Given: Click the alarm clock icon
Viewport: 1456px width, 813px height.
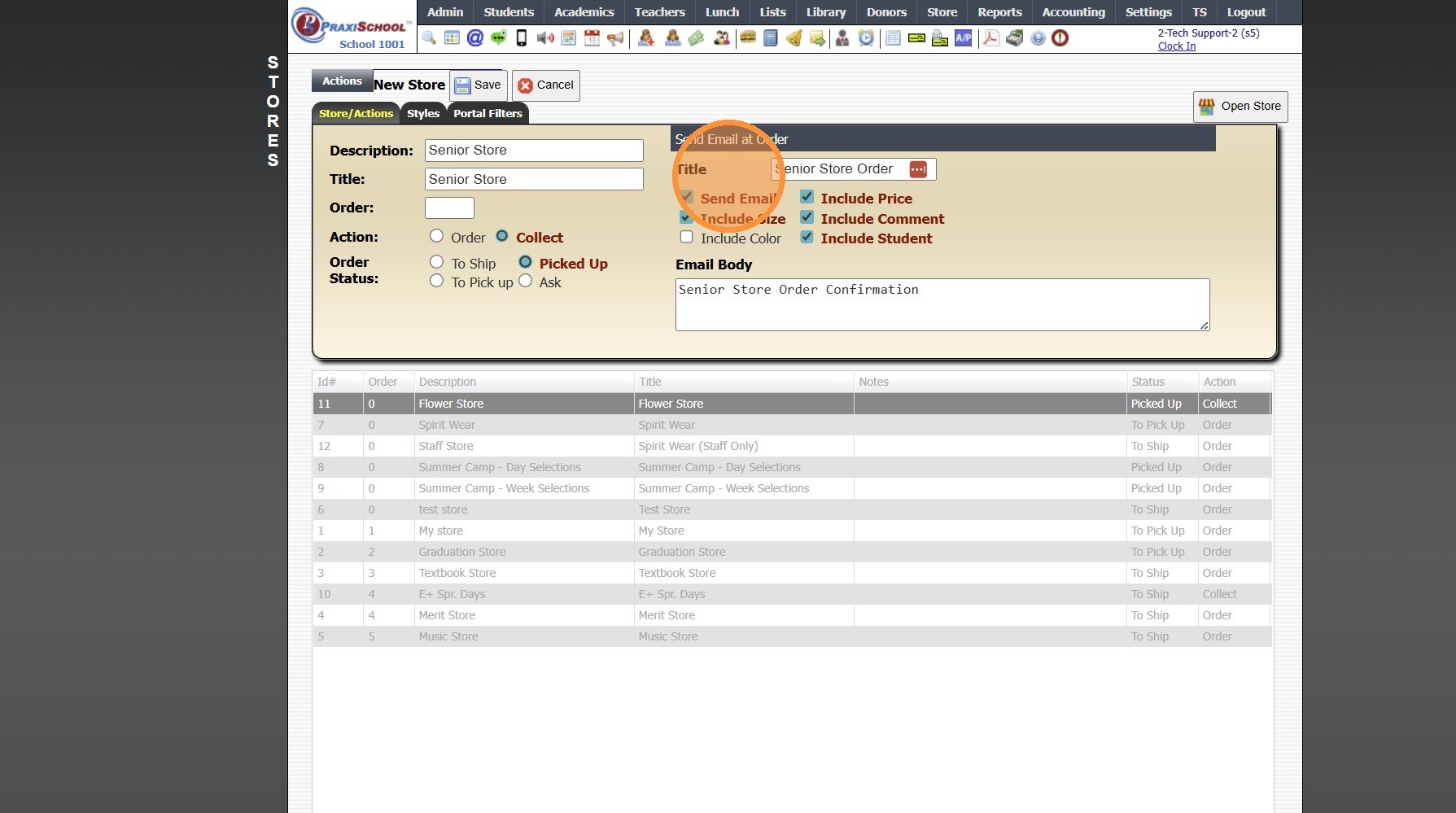Looking at the screenshot, I should [867, 38].
